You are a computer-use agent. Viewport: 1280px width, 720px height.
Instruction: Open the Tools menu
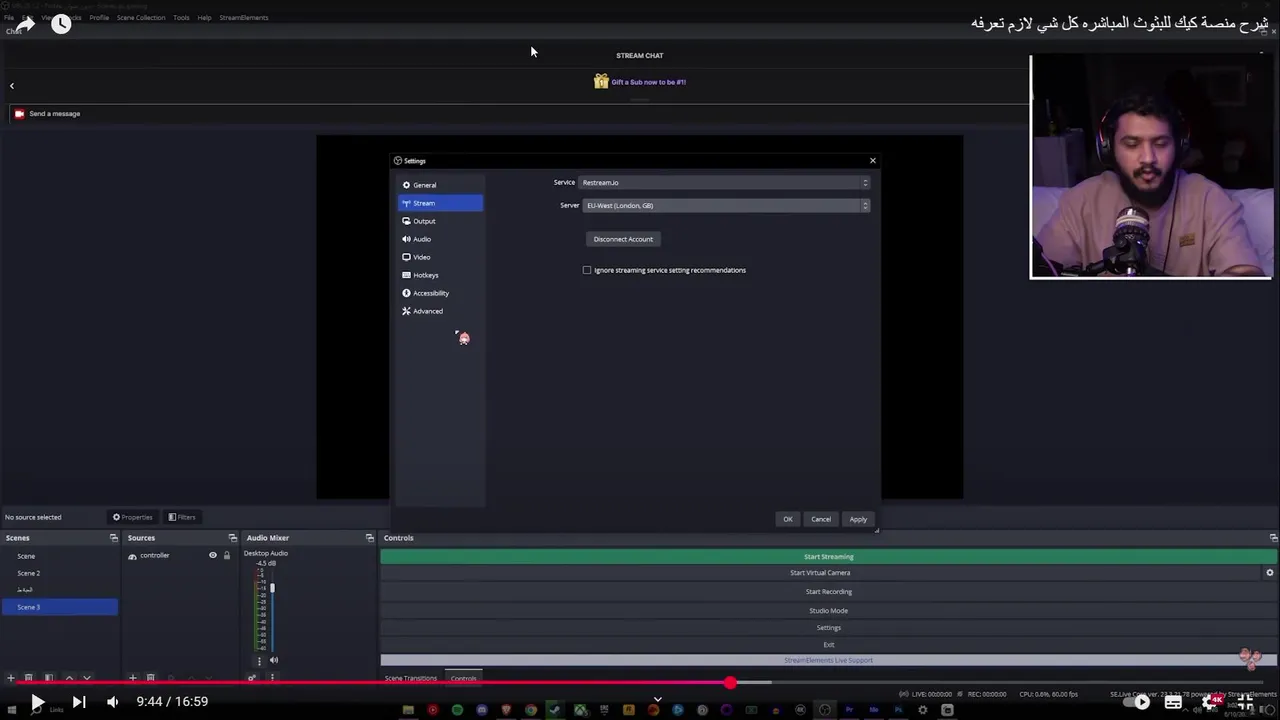click(x=181, y=17)
